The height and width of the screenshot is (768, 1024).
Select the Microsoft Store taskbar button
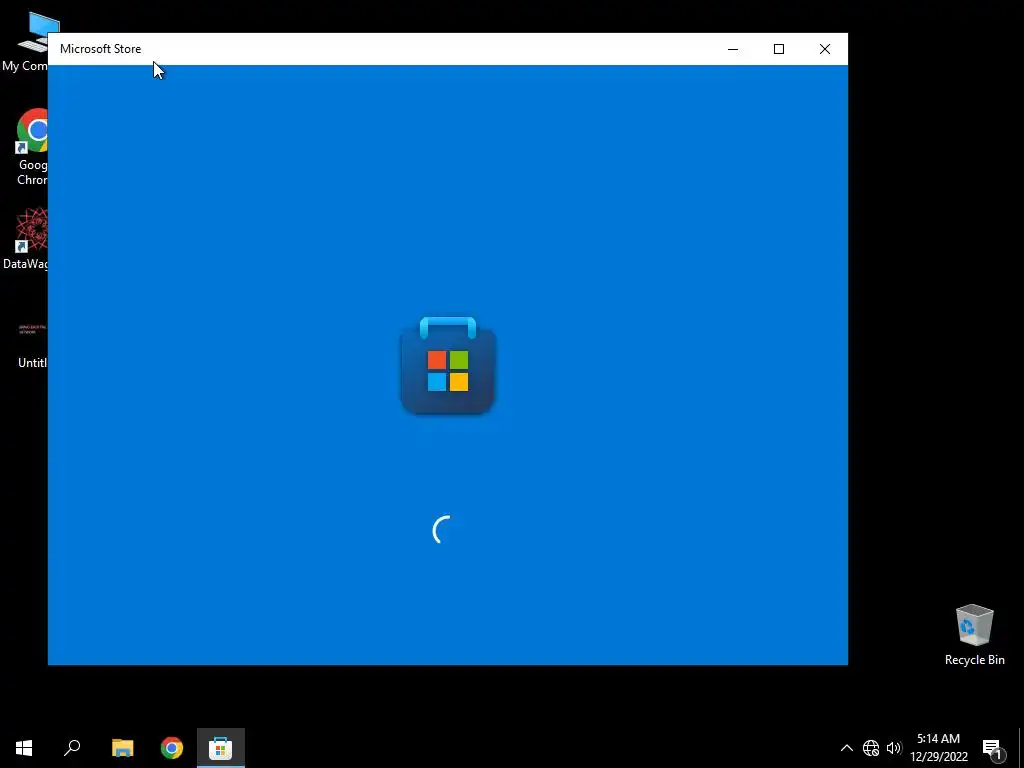221,748
